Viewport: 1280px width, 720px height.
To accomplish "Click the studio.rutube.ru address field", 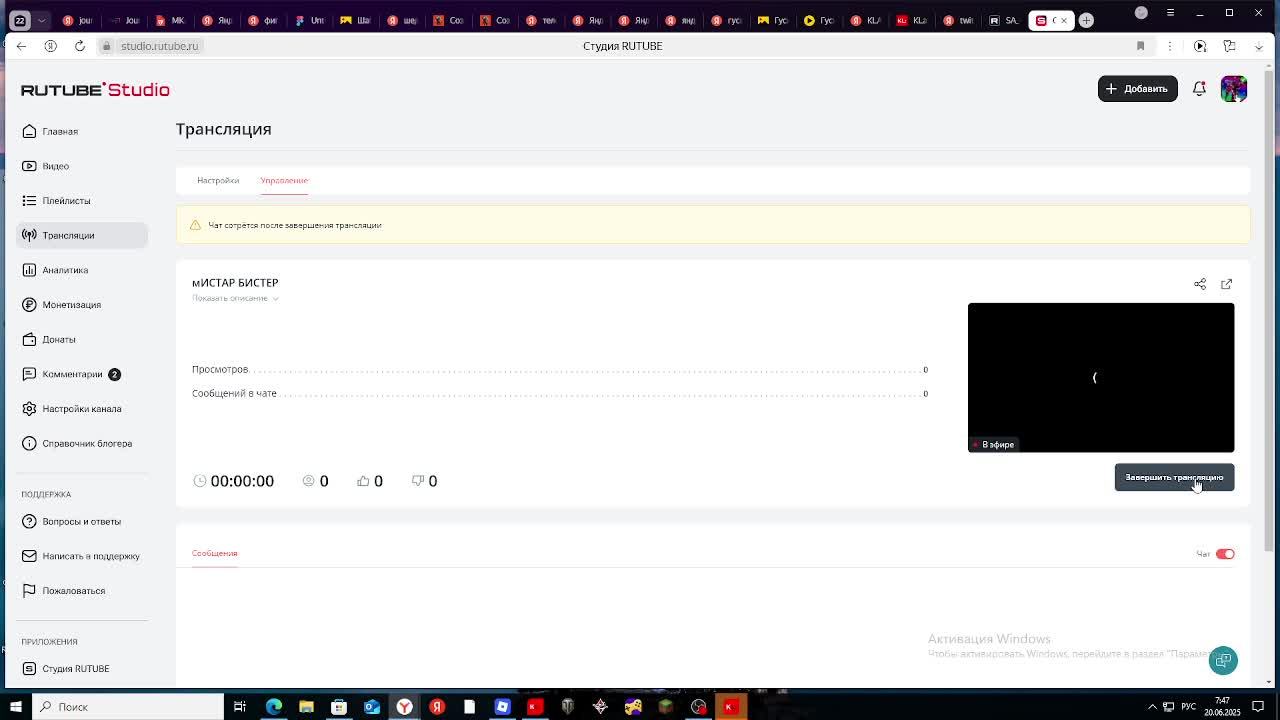I will click(x=160, y=46).
